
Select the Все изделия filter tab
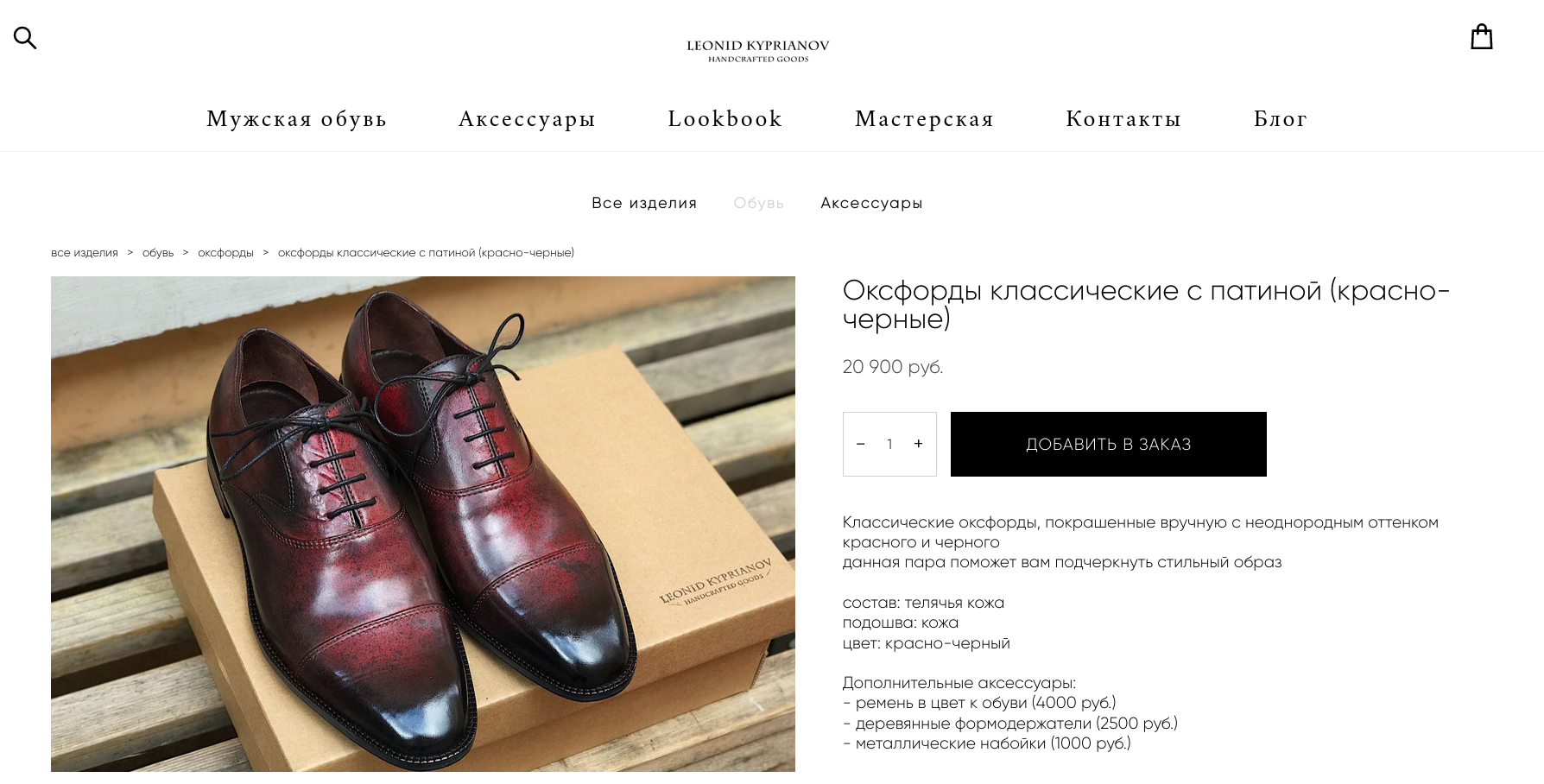pos(644,203)
